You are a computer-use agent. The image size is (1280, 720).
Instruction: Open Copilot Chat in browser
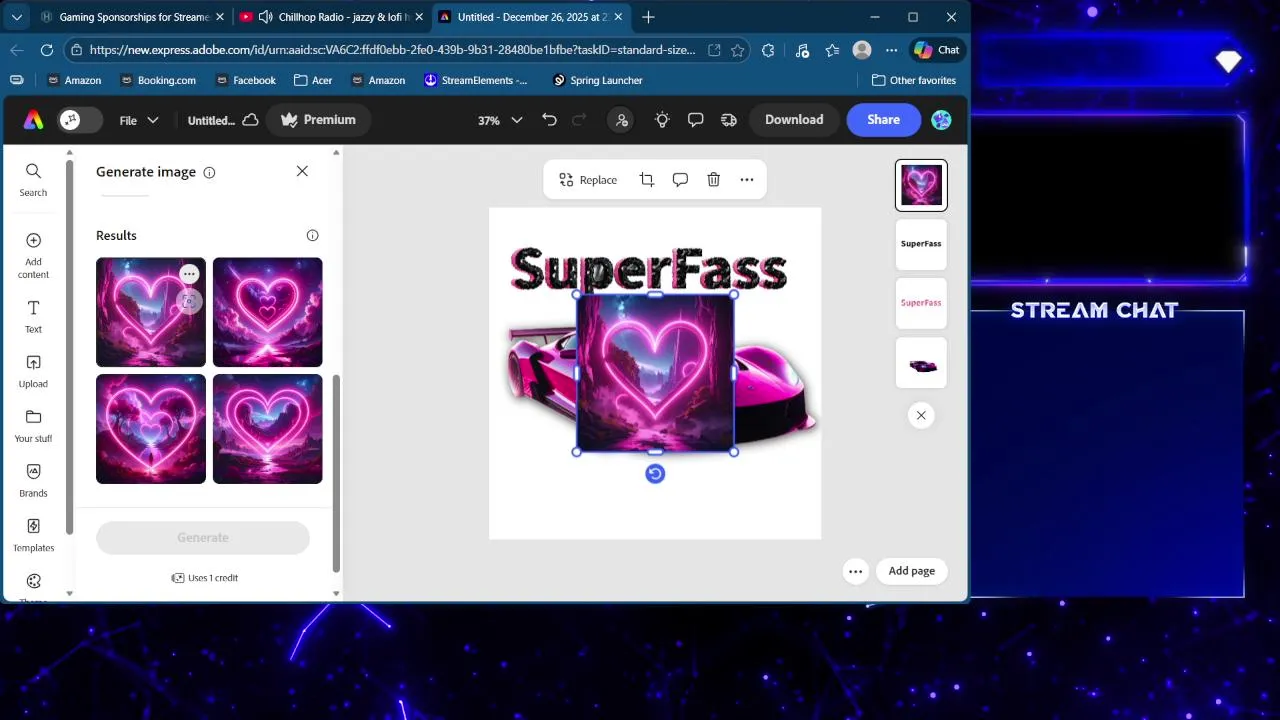937,50
